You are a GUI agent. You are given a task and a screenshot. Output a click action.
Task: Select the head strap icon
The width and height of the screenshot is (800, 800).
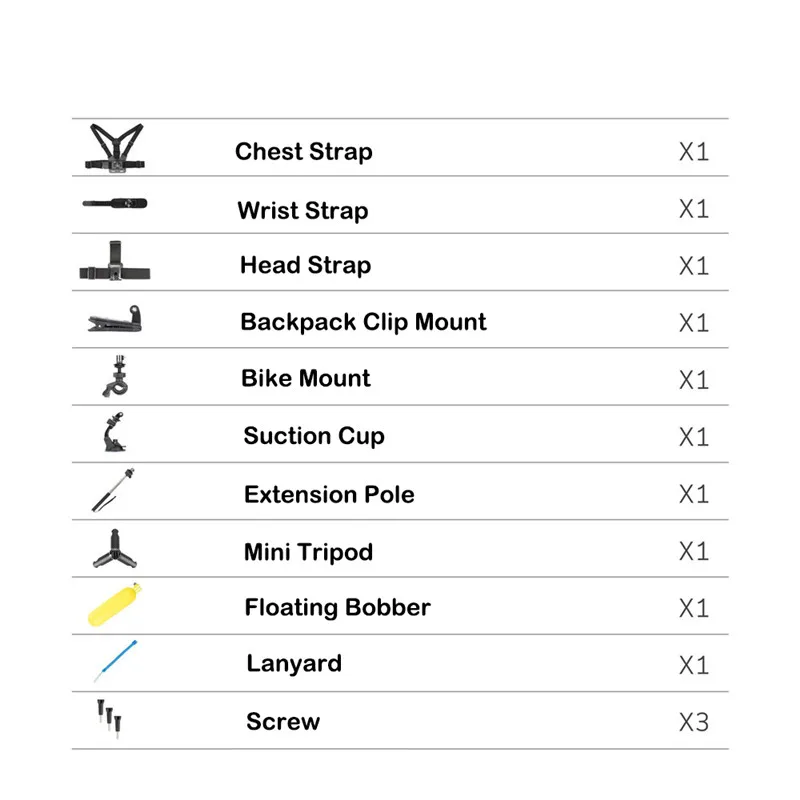coord(115,261)
